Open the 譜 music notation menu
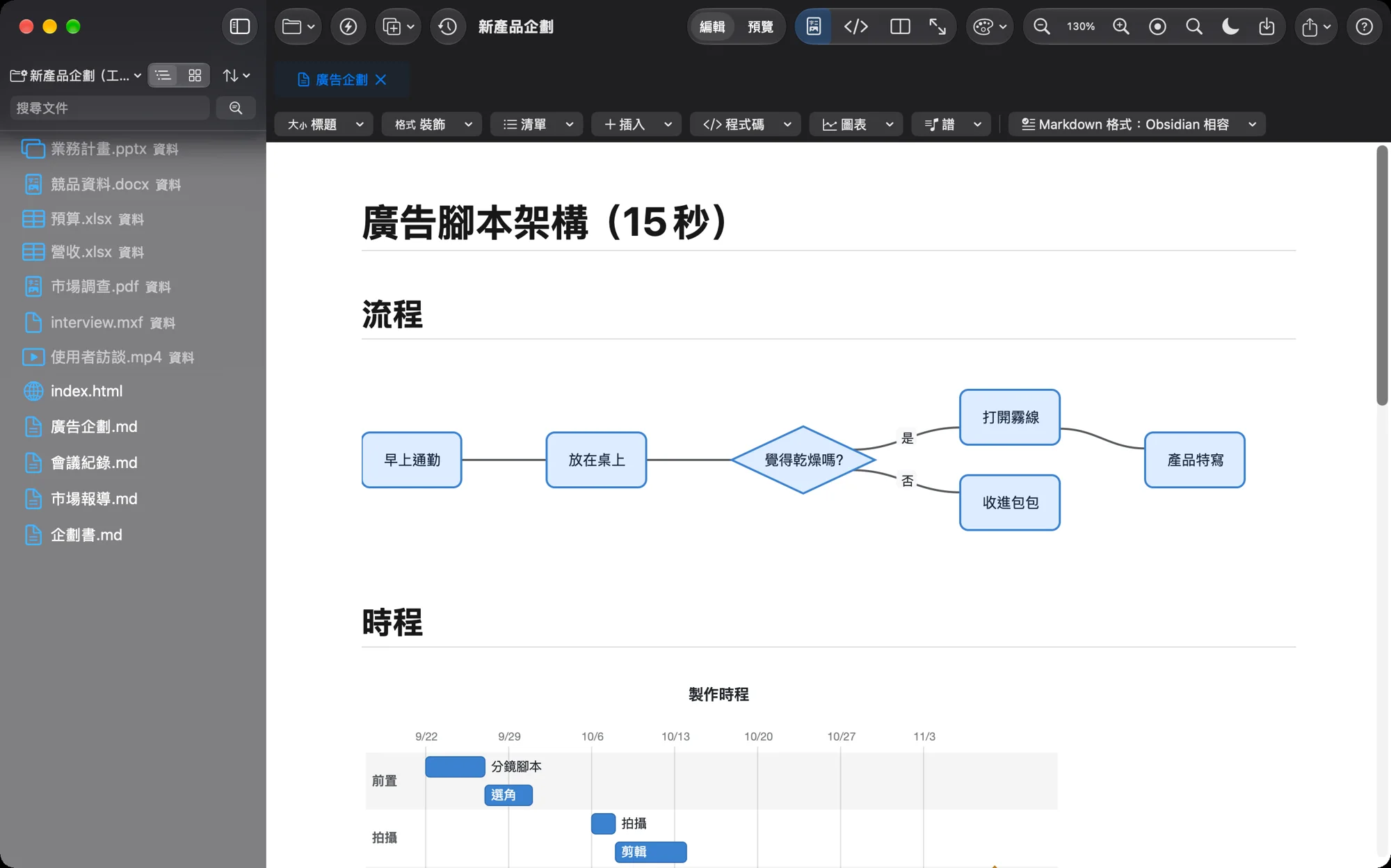This screenshot has height=868, width=1391. click(951, 124)
